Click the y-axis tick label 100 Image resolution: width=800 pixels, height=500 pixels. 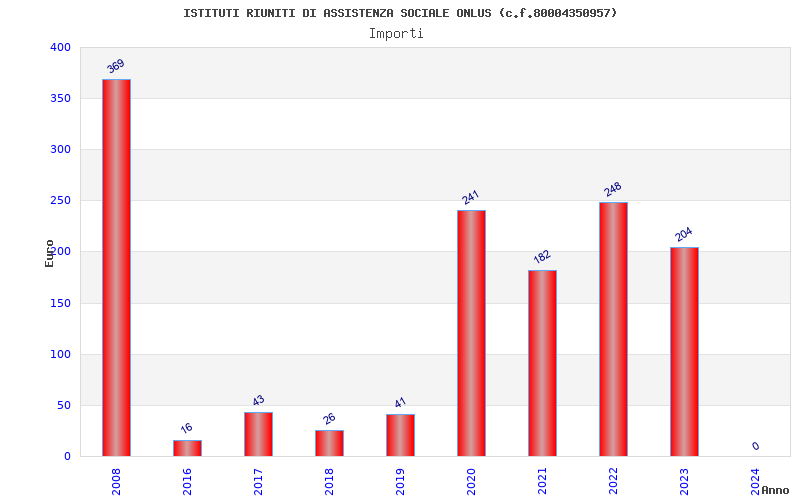(x=60, y=354)
